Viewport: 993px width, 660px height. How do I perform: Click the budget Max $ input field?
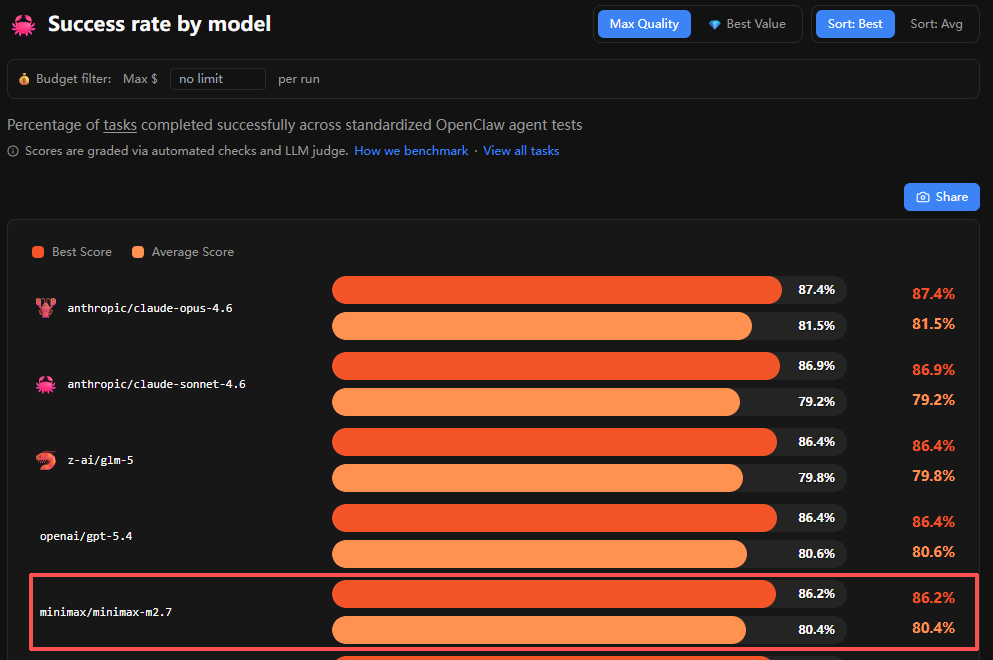[x=218, y=79]
